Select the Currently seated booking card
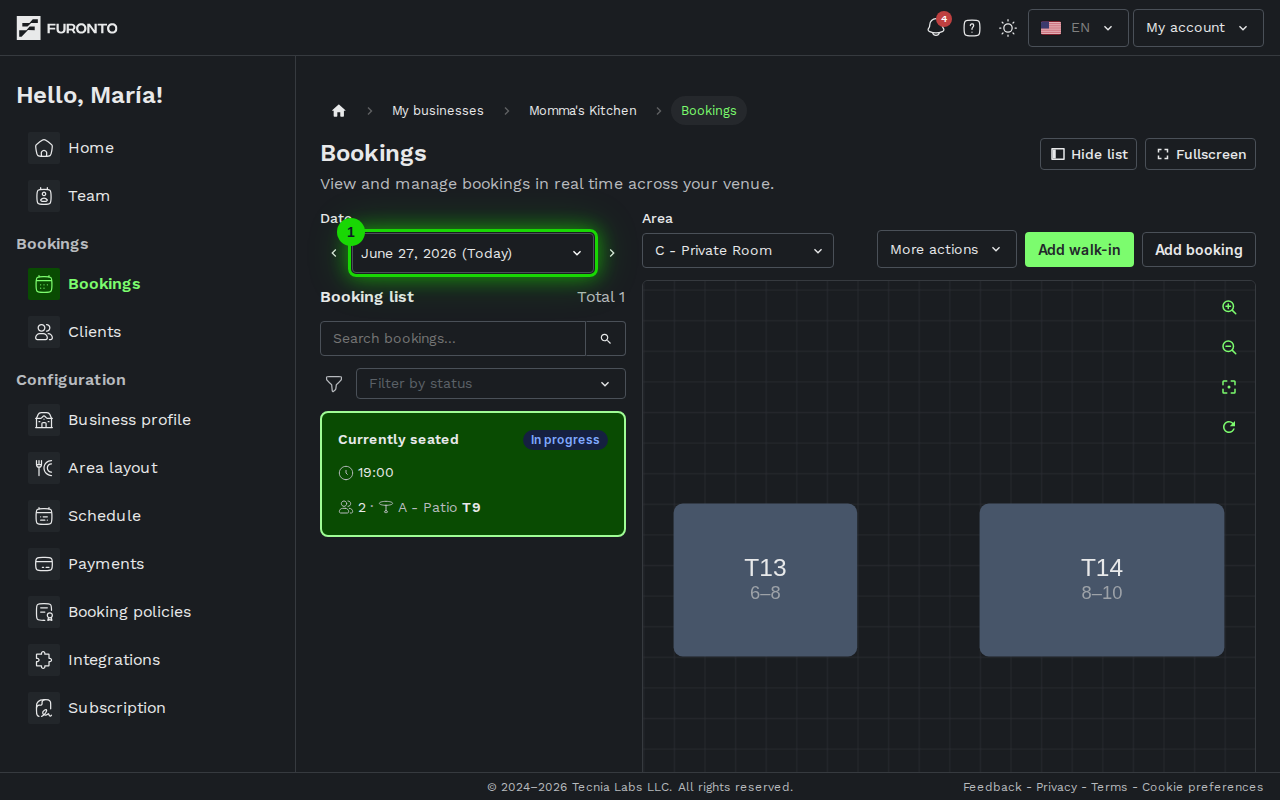1280x800 pixels. point(473,474)
